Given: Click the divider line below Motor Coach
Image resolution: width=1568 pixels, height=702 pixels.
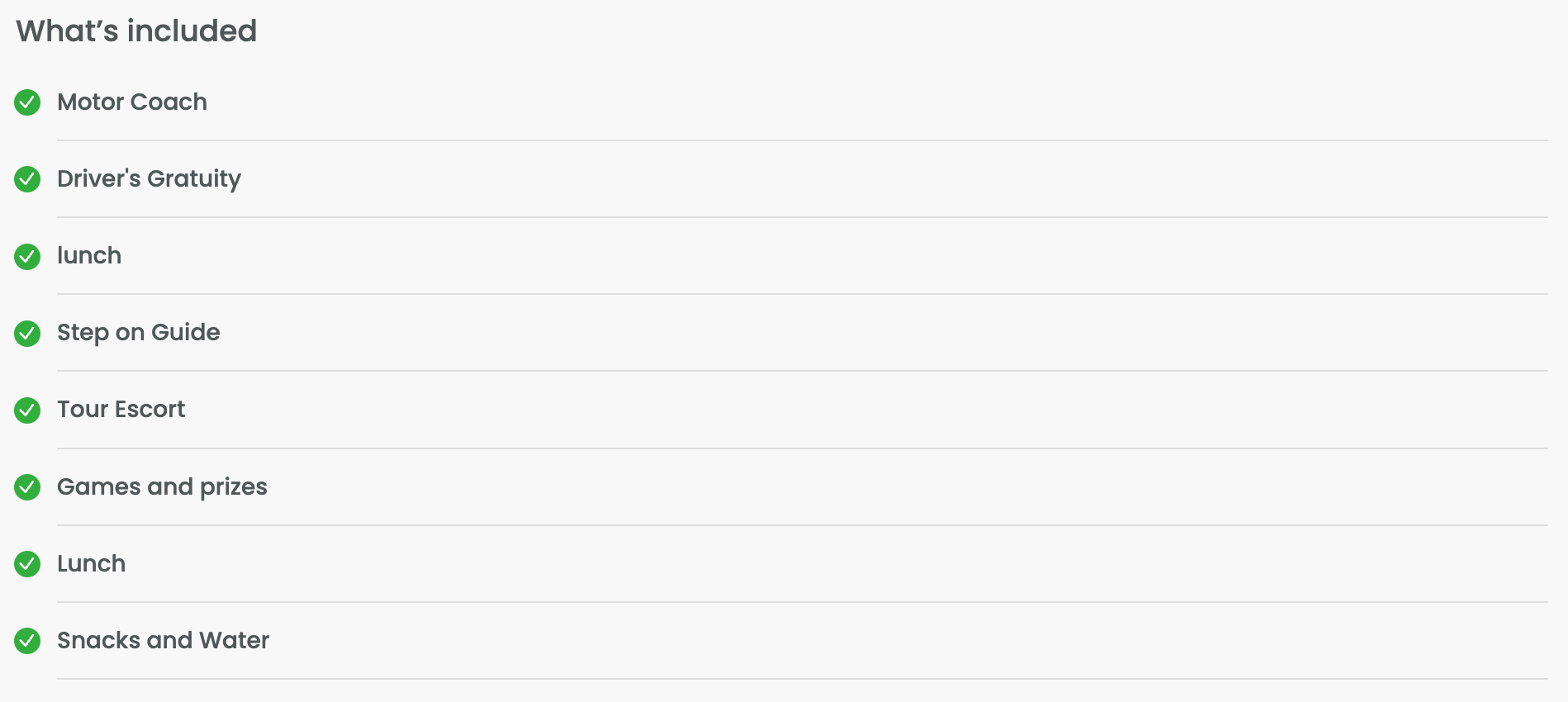Looking at the screenshot, I should (x=802, y=140).
